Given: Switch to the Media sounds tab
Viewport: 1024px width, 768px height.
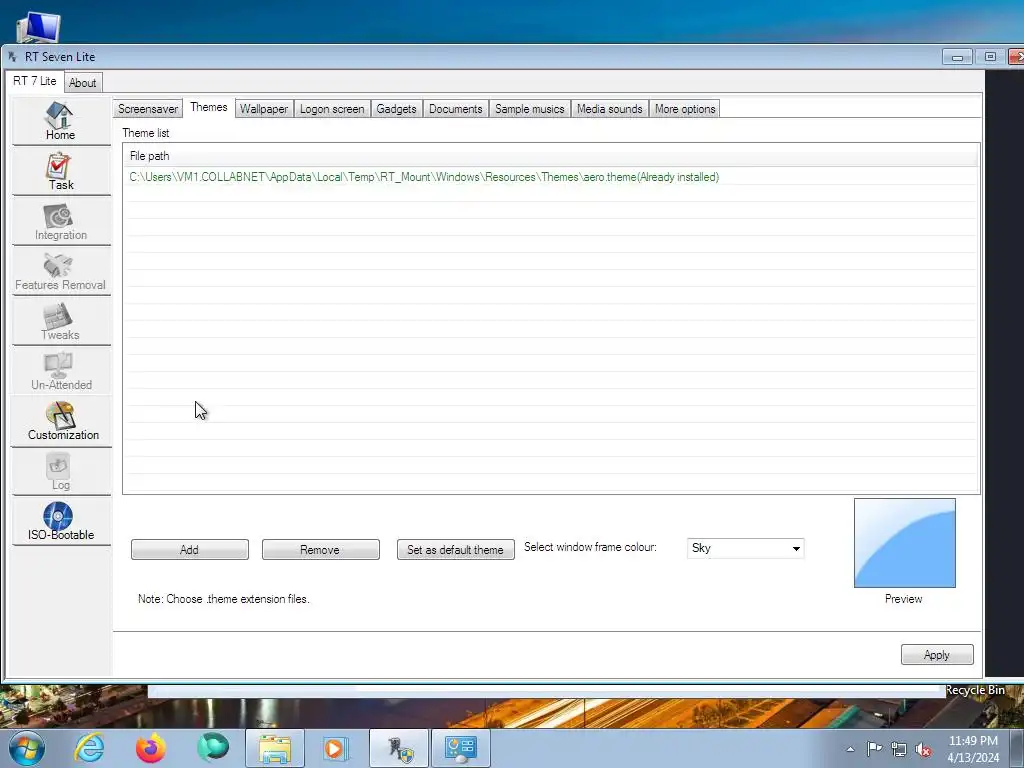Looking at the screenshot, I should point(609,109).
